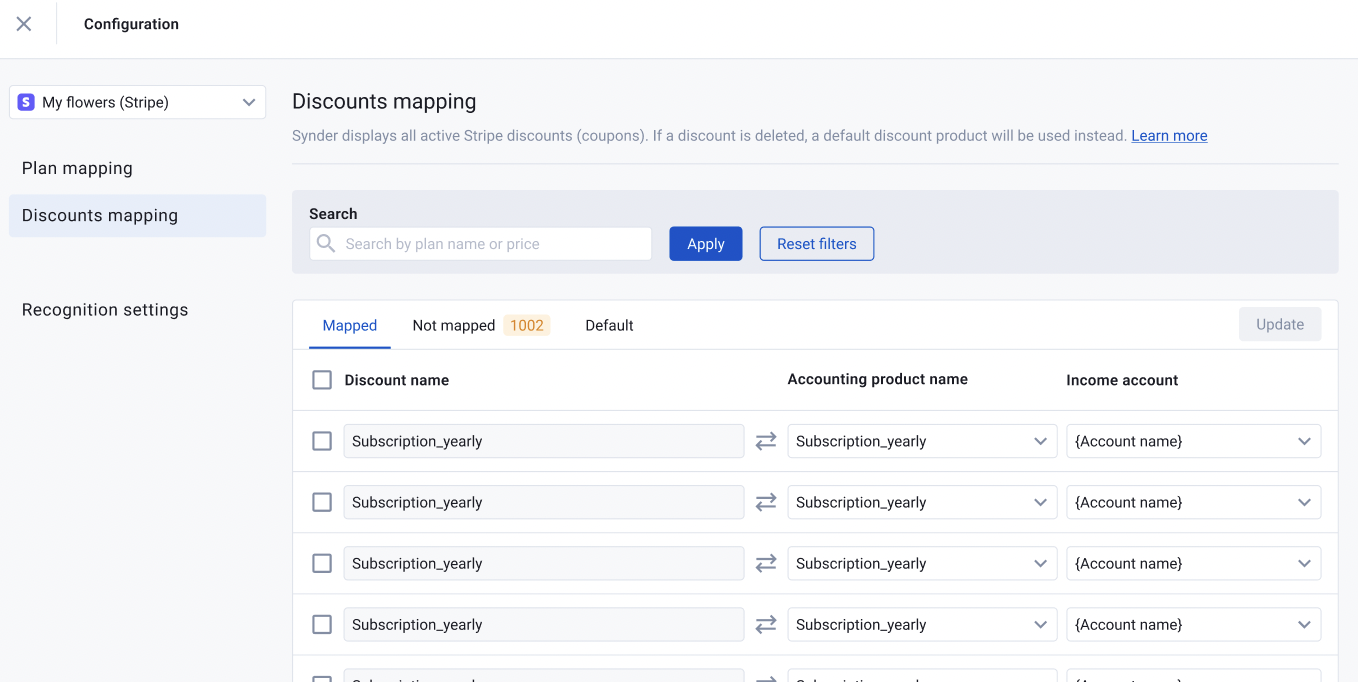Screen dimensions: 1358x682
Task: Check the first Subscription_yearly row checkbox
Action: tap(322, 441)
